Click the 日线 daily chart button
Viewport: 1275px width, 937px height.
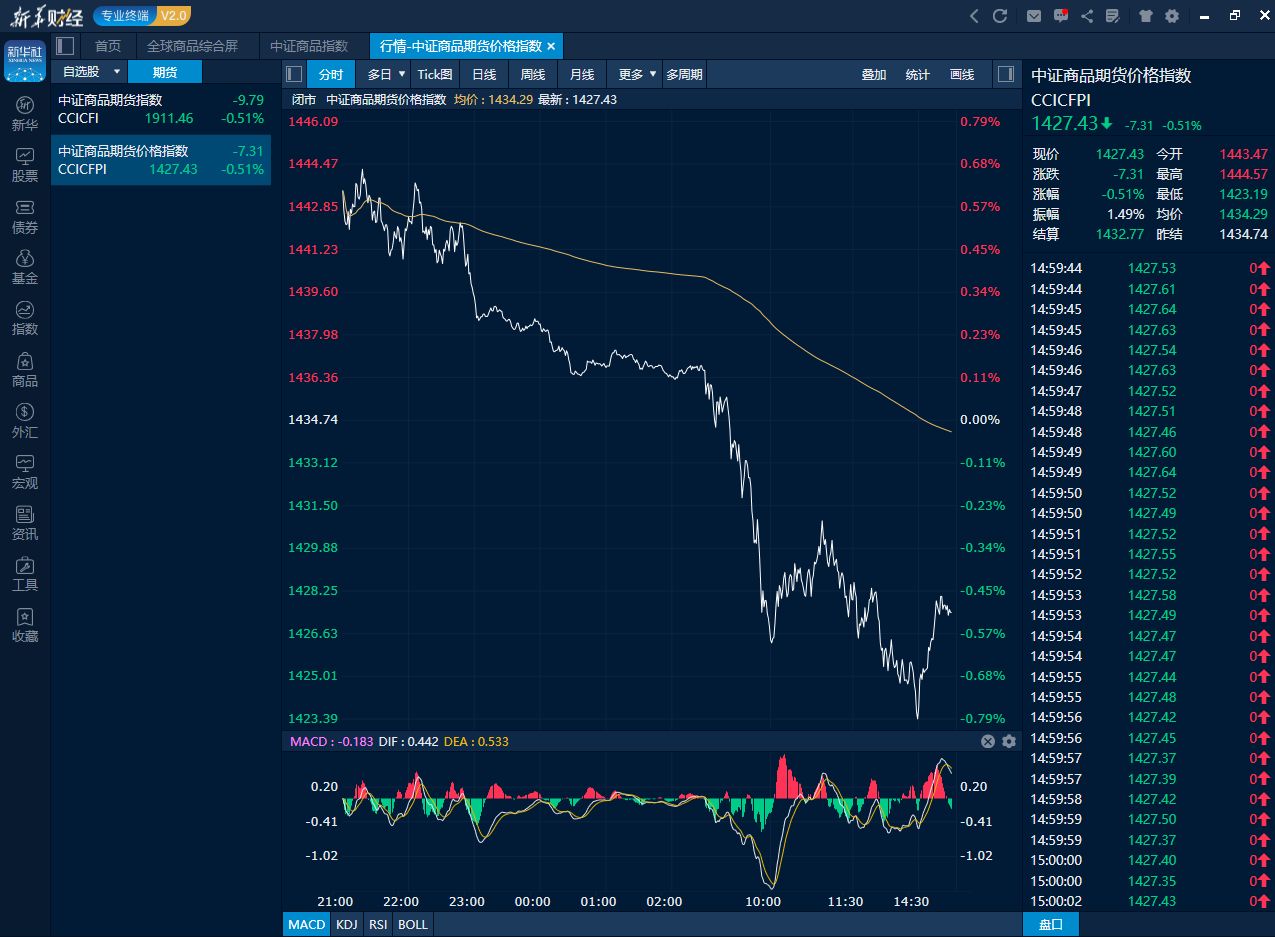coord(484,74)
